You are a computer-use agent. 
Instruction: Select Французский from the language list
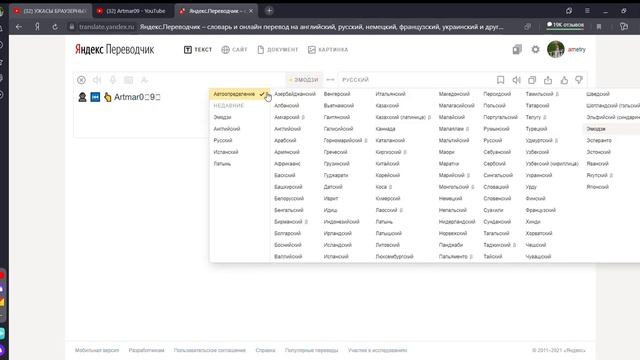540,210
